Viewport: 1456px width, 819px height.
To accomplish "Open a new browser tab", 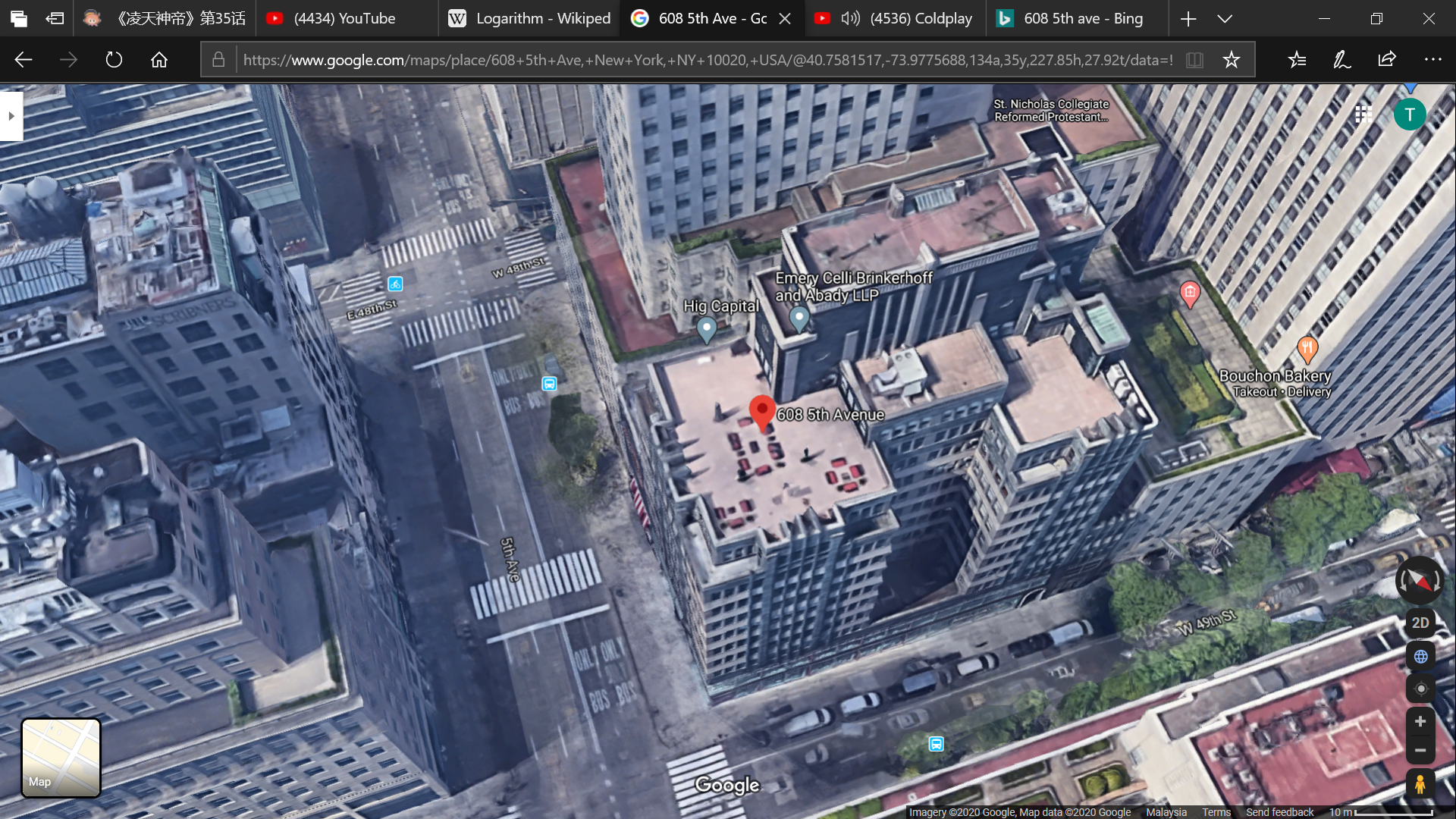I will [x=1188, y=18].
